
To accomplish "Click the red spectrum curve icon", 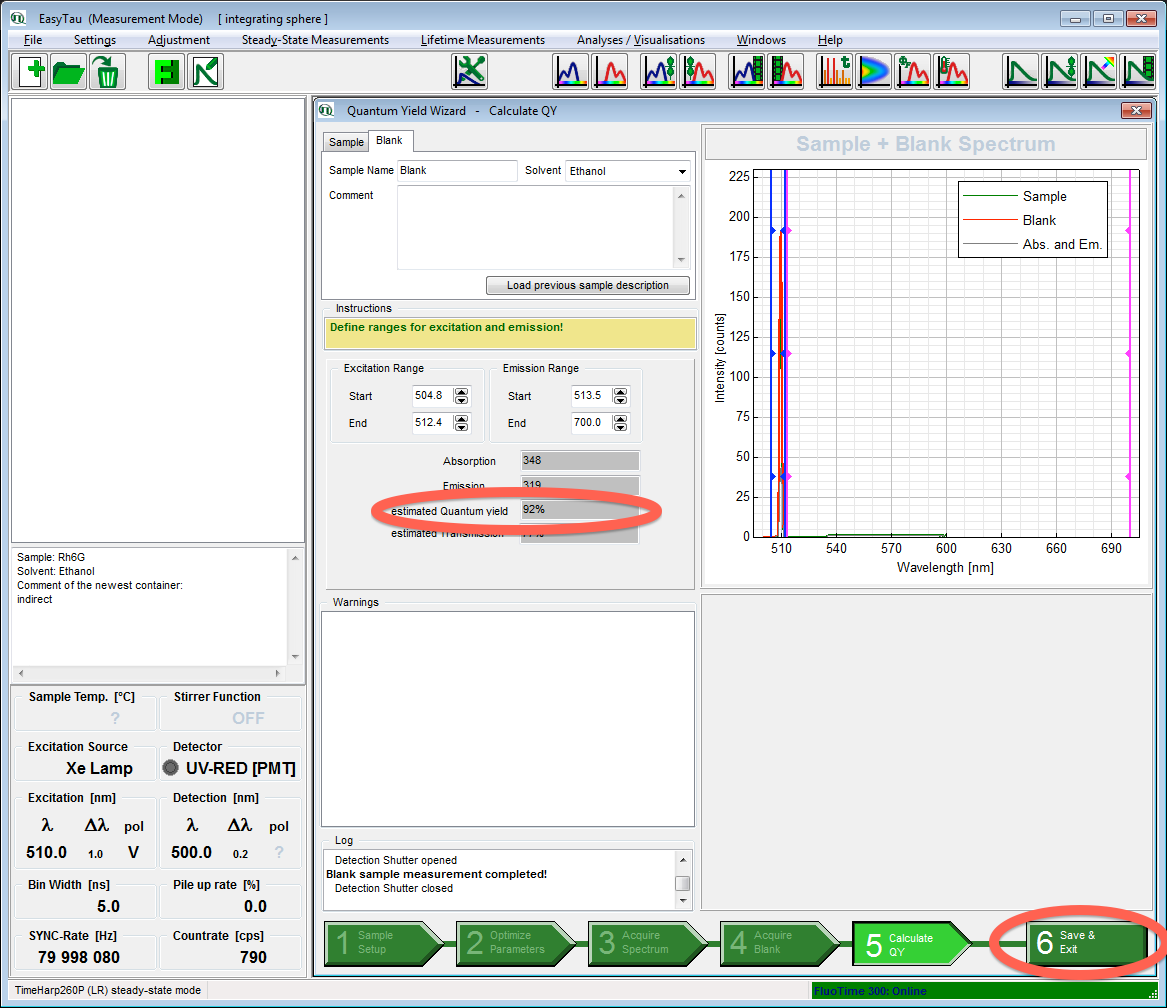I will tap(609, 72).
